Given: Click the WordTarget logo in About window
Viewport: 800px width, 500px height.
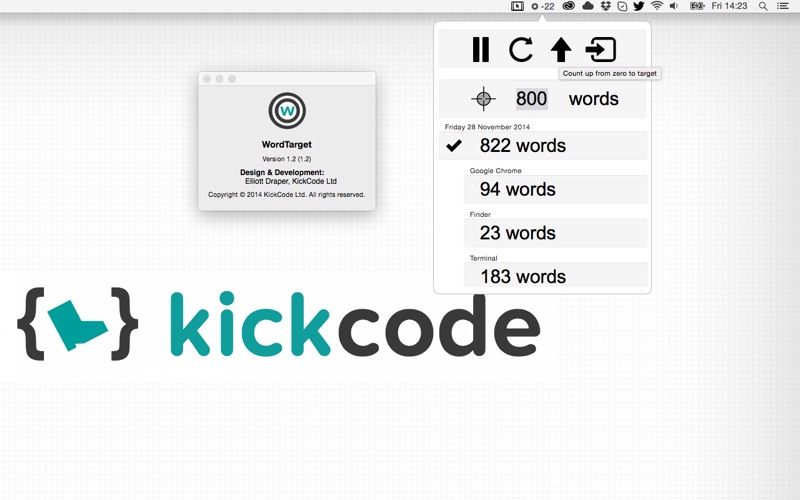Looking at the screenshot, I should point(287,110).
